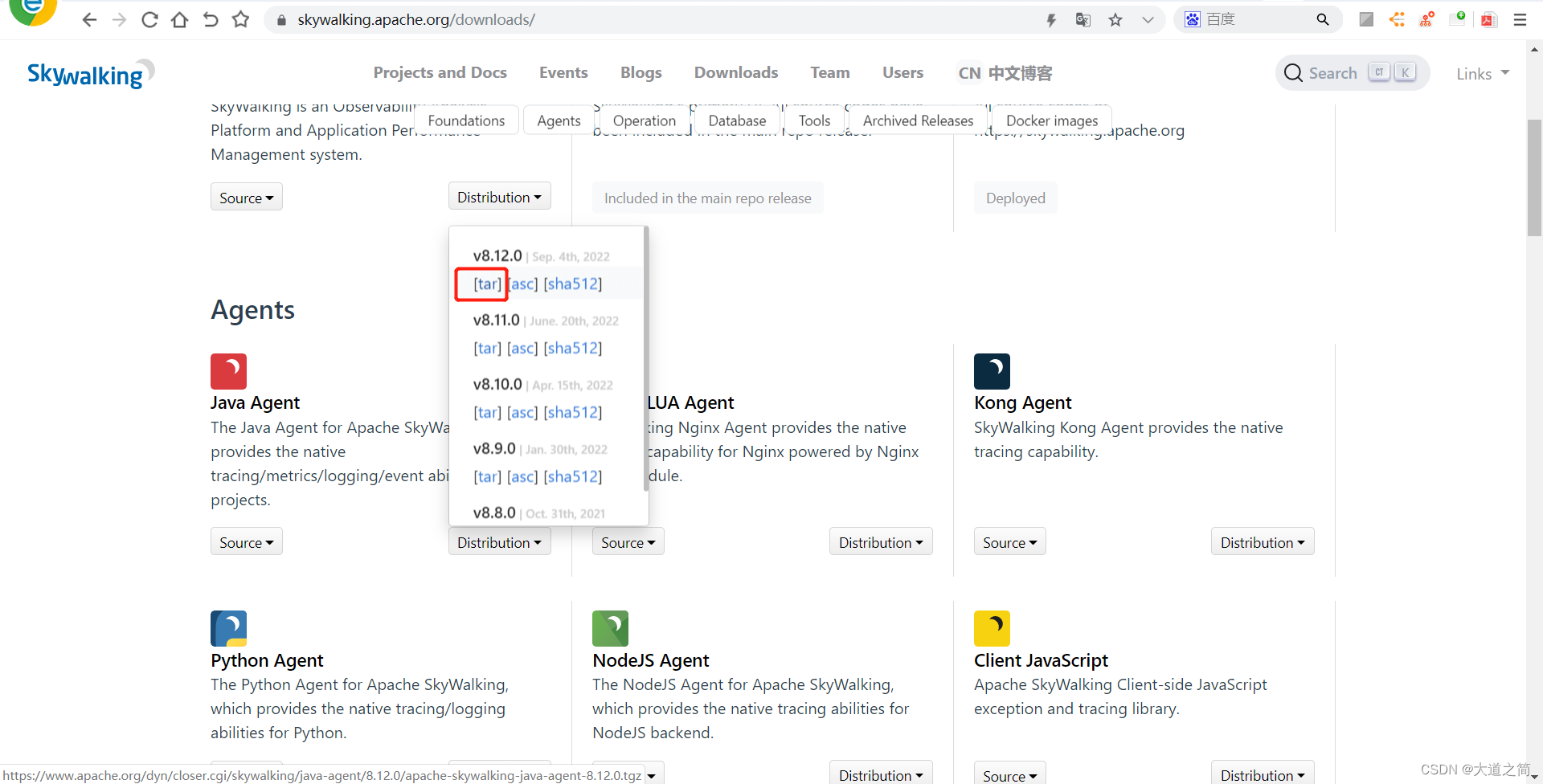
Task: Open the Downloads nav item
Action: click(x=736, y=72)
